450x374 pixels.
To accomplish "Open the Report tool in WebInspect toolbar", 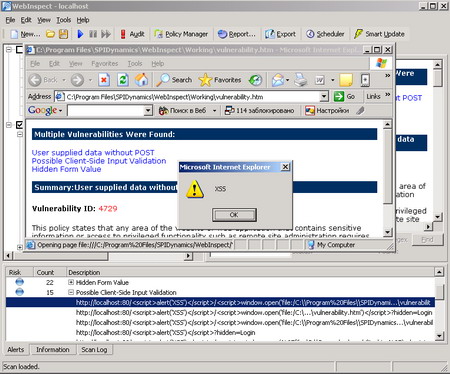I will pyautogui.click(x=237, y=34).
